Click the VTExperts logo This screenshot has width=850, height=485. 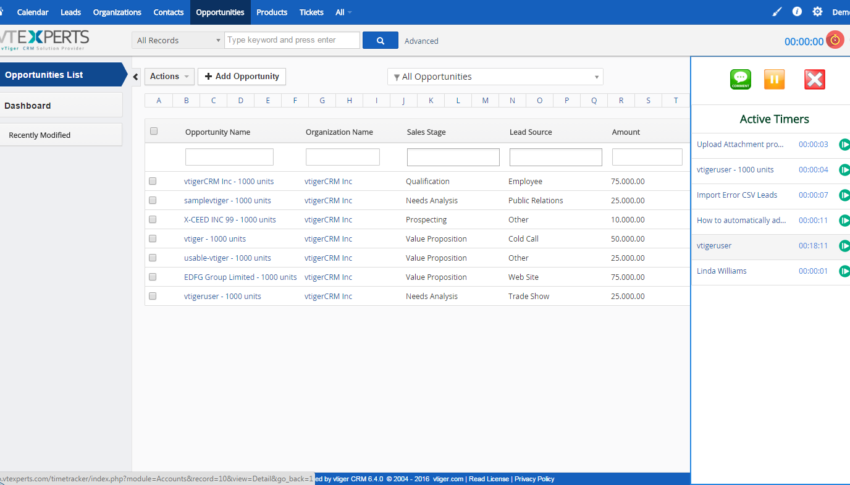(44, 40)
